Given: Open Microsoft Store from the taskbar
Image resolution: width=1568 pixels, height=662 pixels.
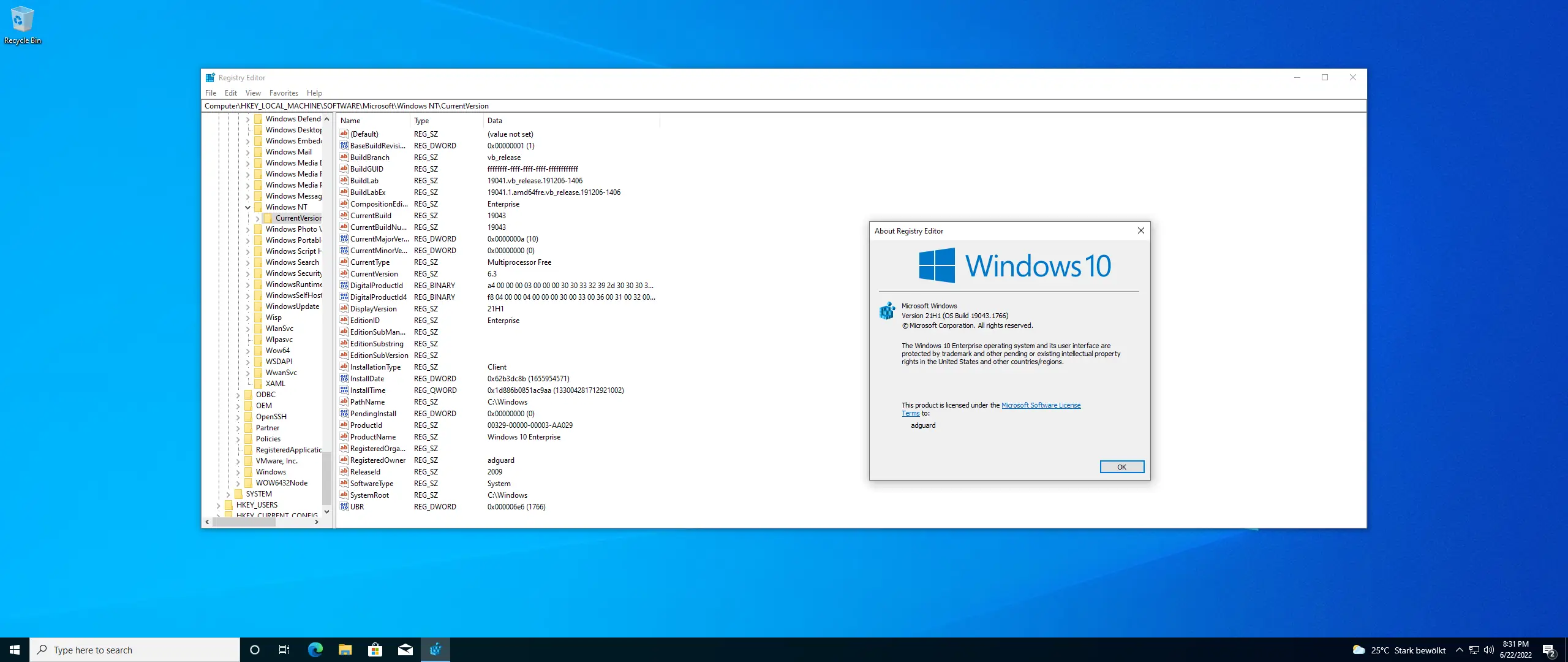Looking at the screenshot, I should (x=375, y=650).
